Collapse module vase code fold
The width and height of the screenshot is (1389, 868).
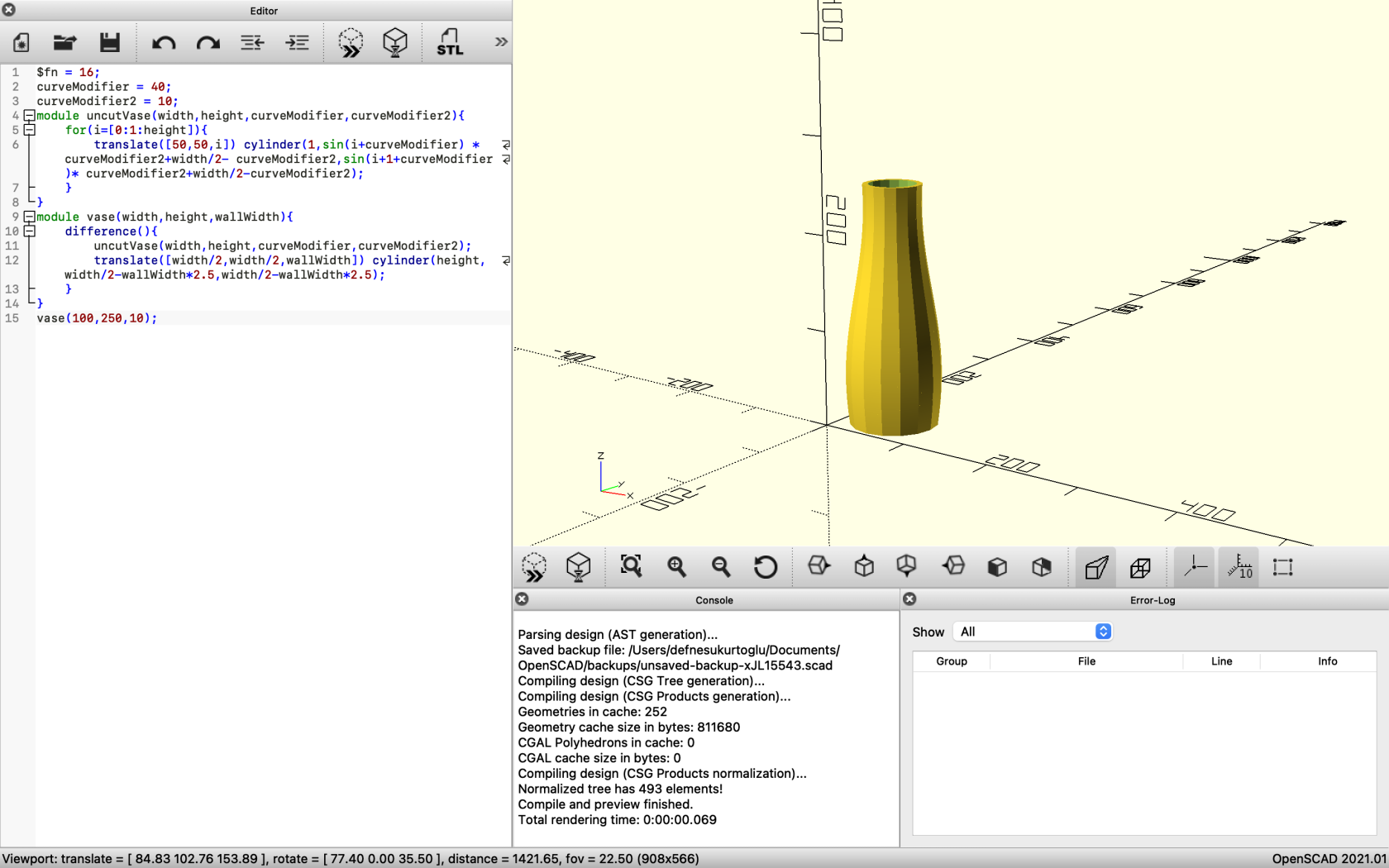click(x=30, y=217)
